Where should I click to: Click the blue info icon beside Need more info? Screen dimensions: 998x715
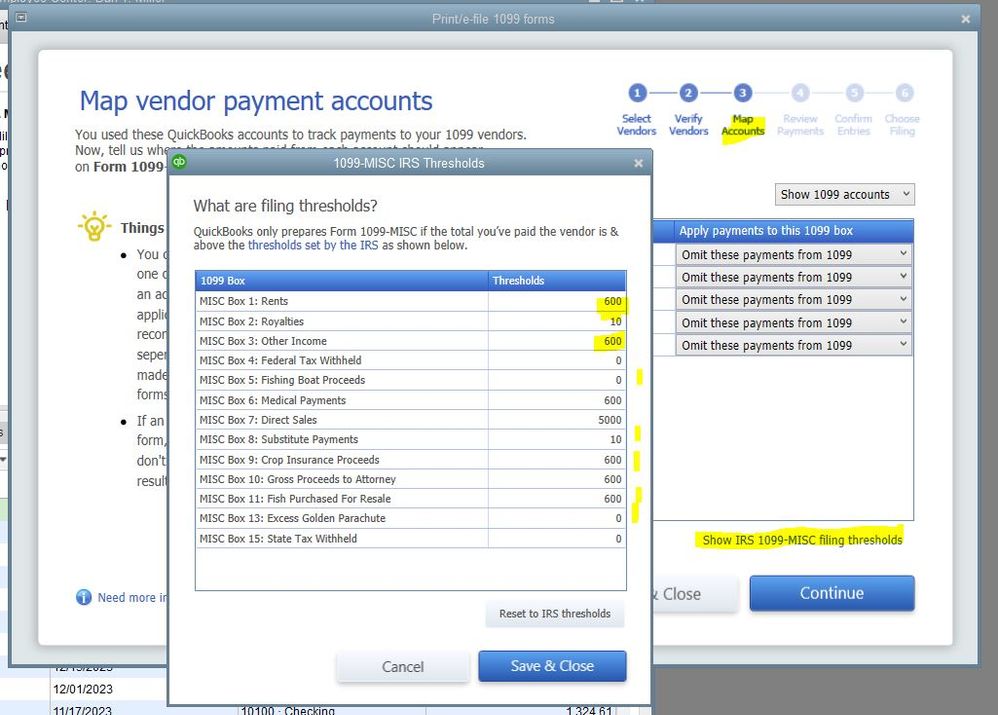point(83,597)
